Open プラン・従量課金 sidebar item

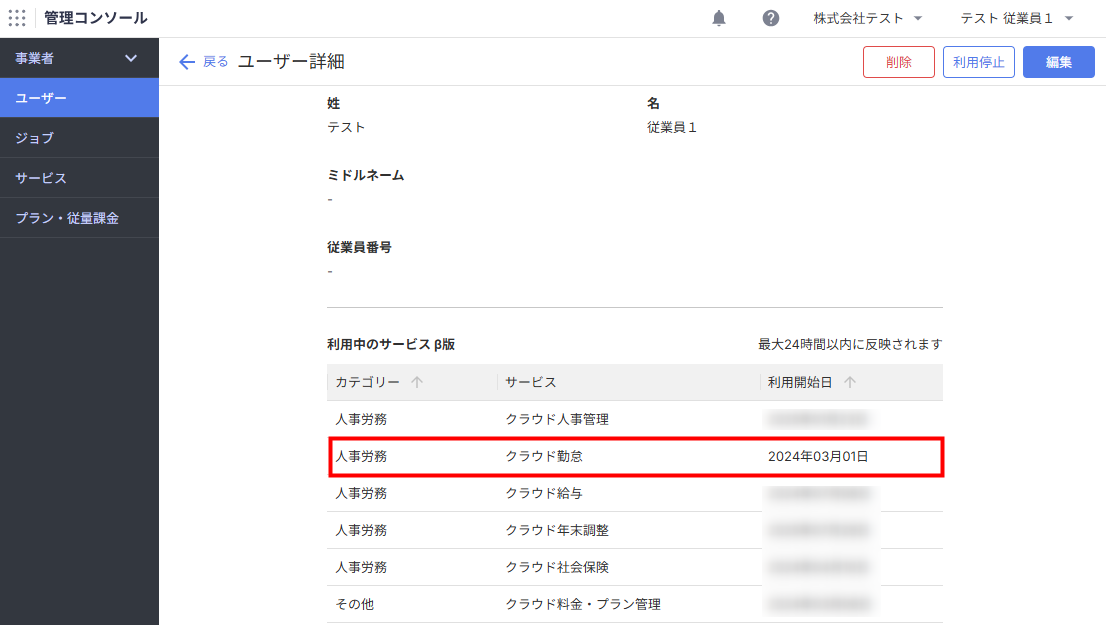79,218
